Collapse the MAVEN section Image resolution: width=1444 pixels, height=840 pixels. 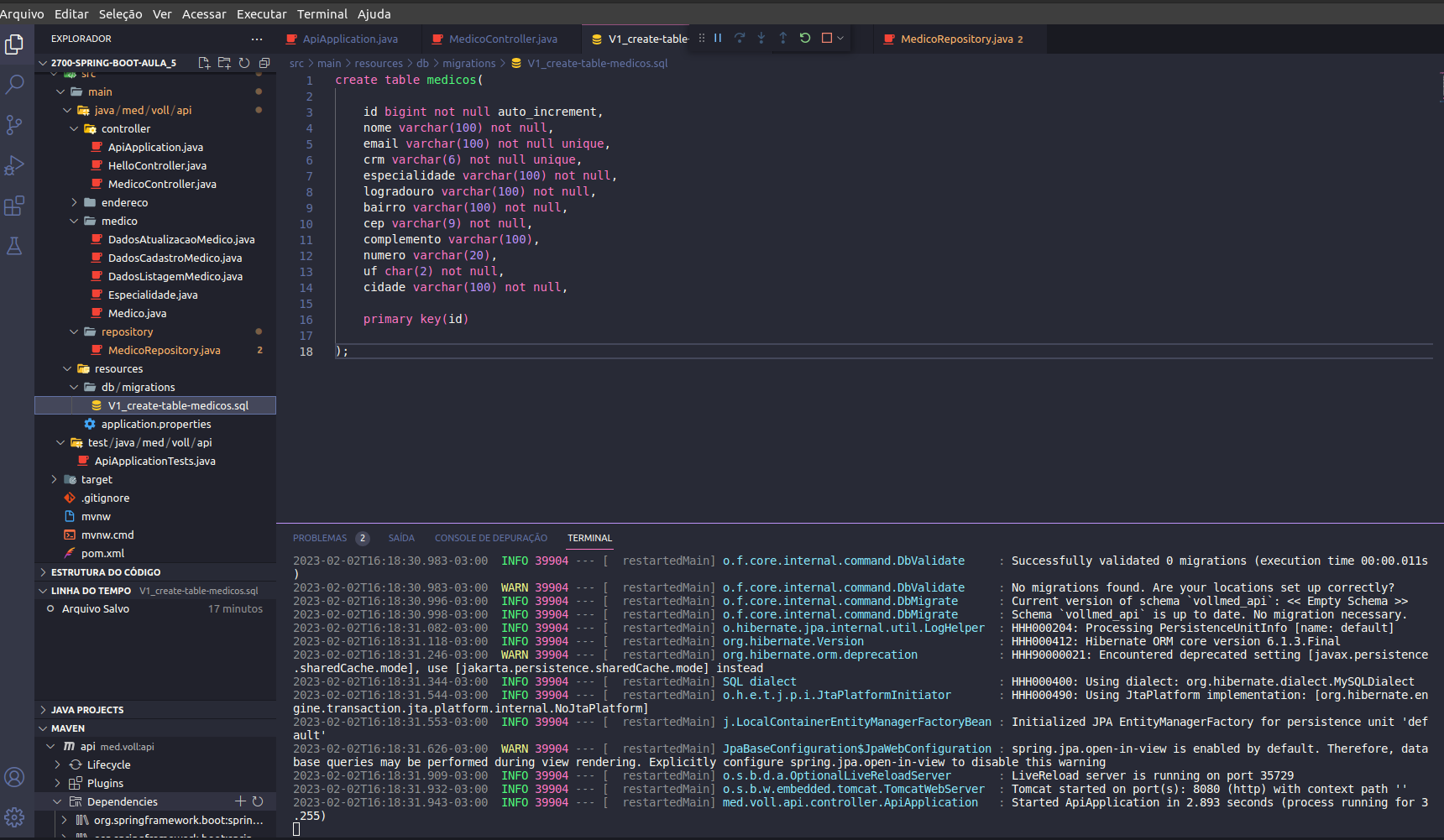pos(68,728)
